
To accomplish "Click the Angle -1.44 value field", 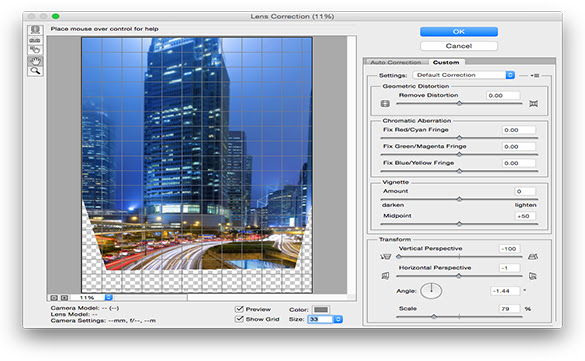I will 505,291.
